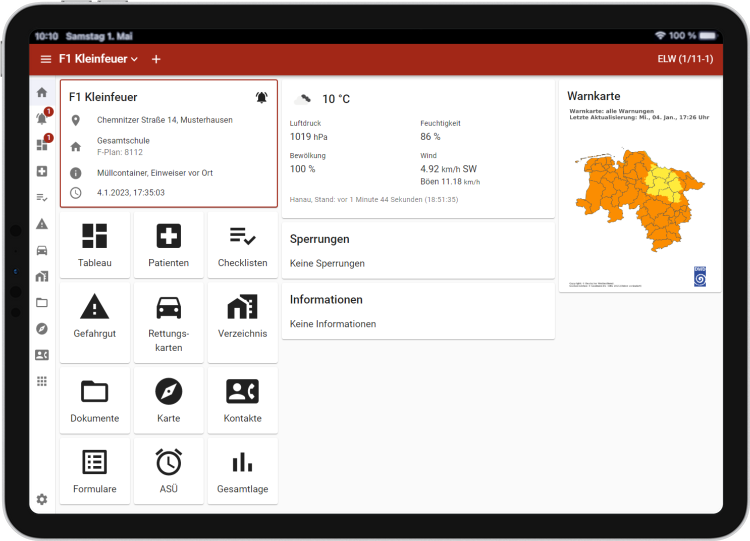This screenshot has width=750, height=541.
Task: Open the hamburger navigation menu
Action: (x=45, y=59)
